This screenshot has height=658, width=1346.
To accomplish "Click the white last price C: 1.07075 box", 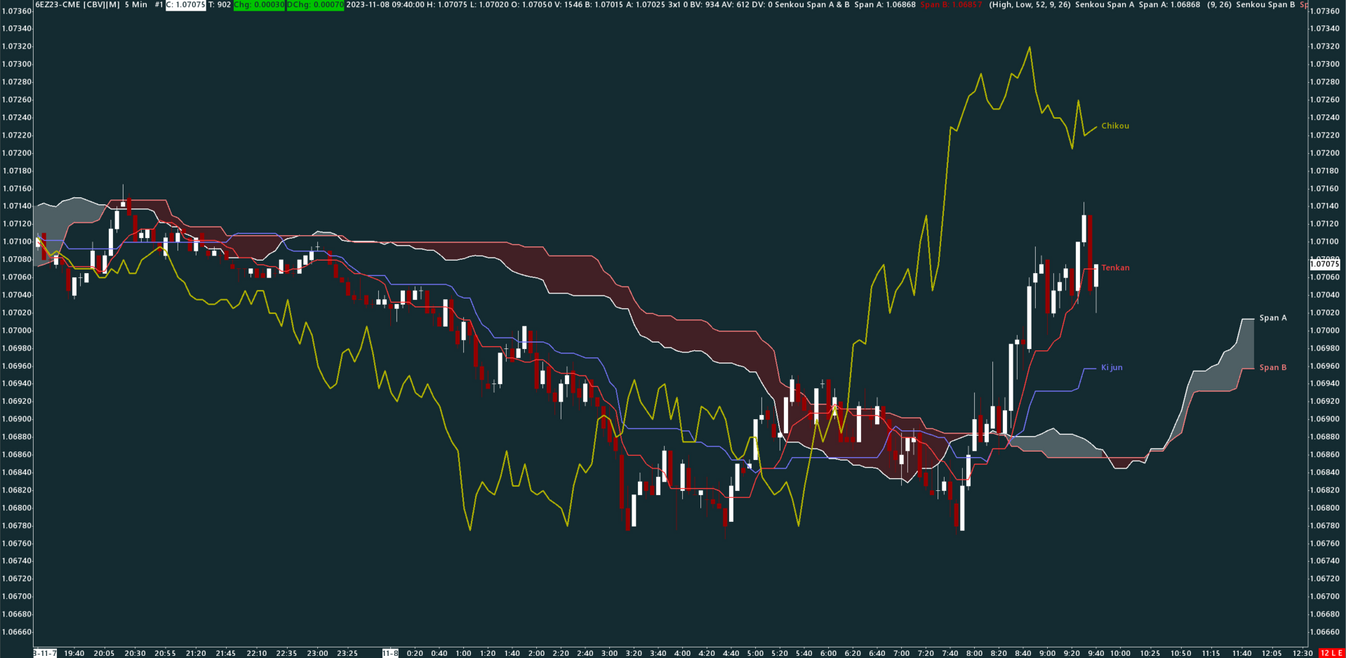I will 186,5.
